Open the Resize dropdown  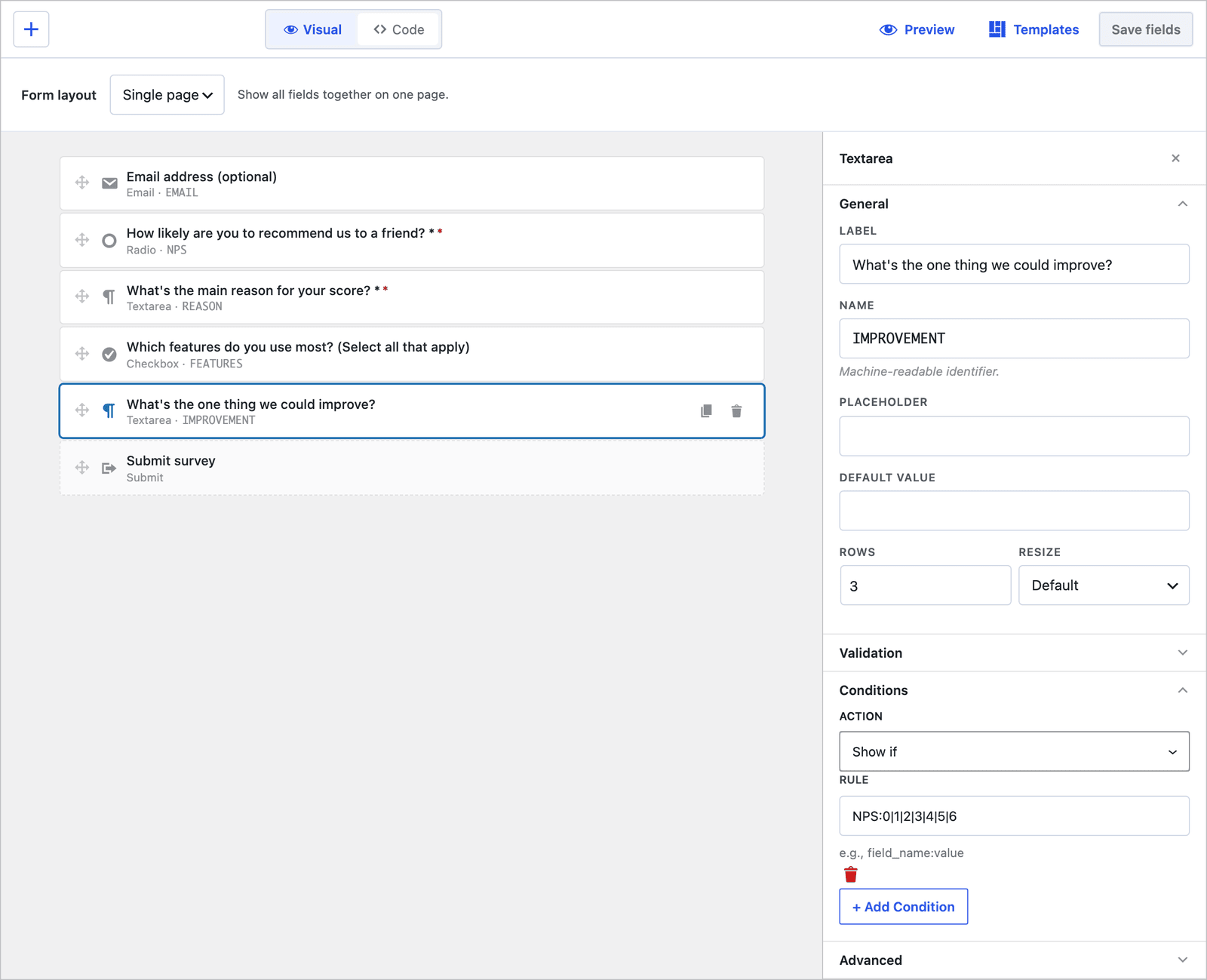click(1104, 585)
